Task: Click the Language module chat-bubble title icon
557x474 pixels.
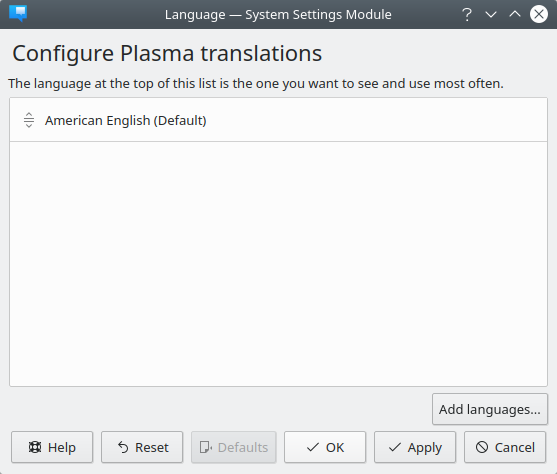Action: [x=18, y=14]
